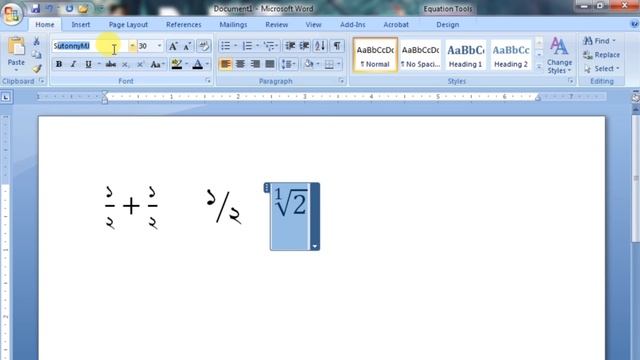The image size is (640, 360).
Task: Click Replace in Editing group
Action: point(602,55)
